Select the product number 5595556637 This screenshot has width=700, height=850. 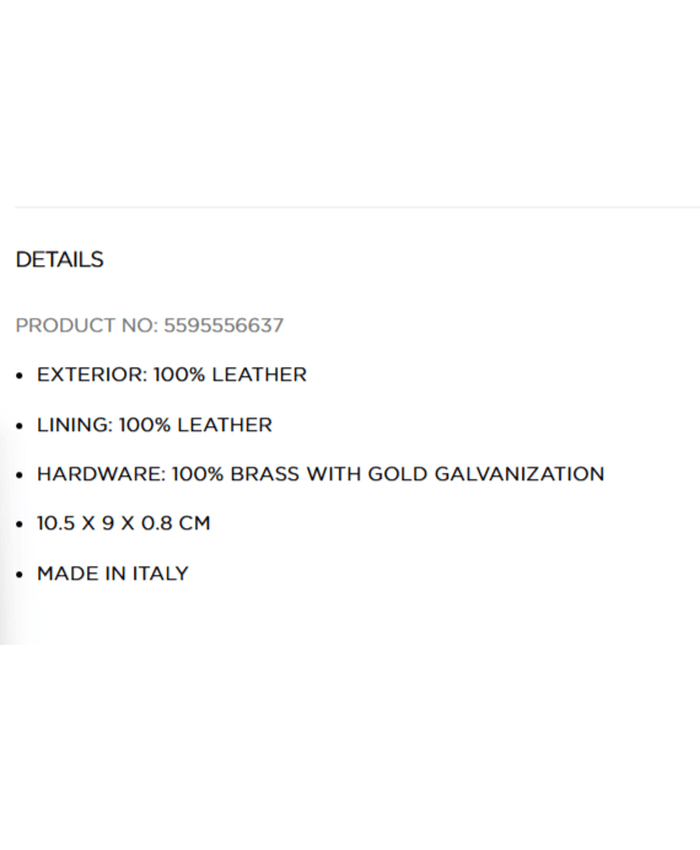pos(223,325)
